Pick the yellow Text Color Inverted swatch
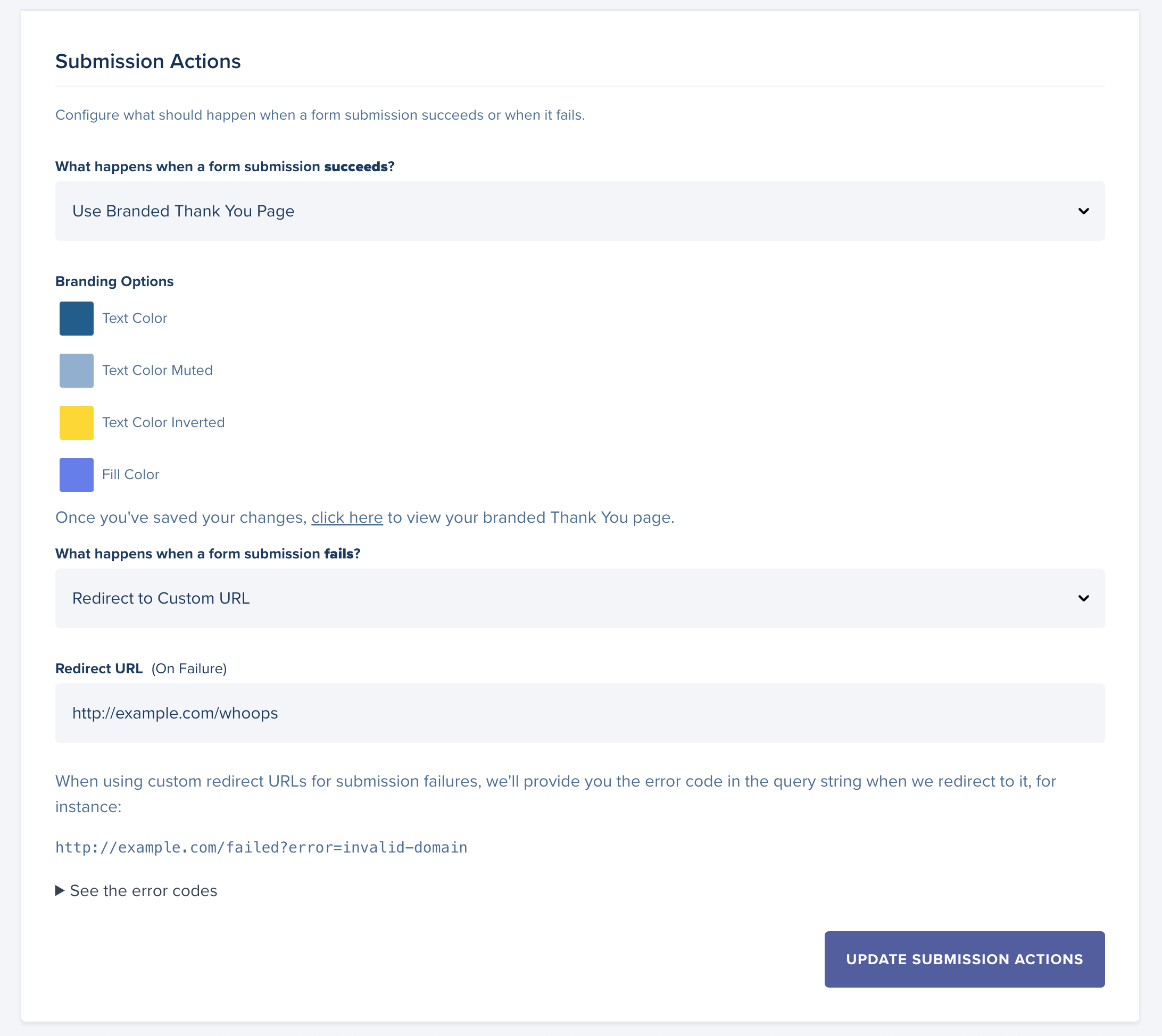The image size is (1162, 1036). pos(76,422)
